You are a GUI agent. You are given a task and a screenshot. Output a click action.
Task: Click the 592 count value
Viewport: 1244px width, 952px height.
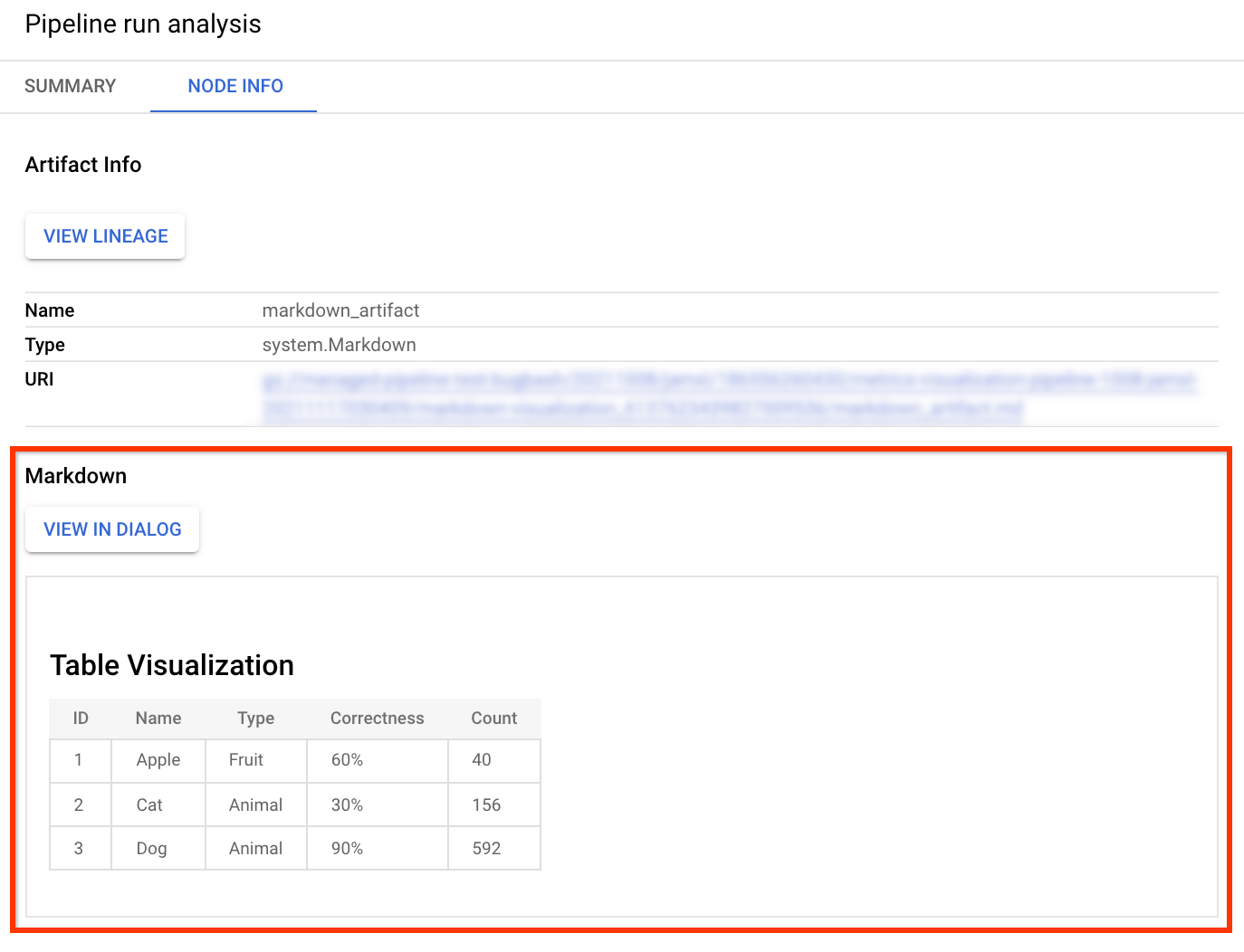[x=486, y=849]
